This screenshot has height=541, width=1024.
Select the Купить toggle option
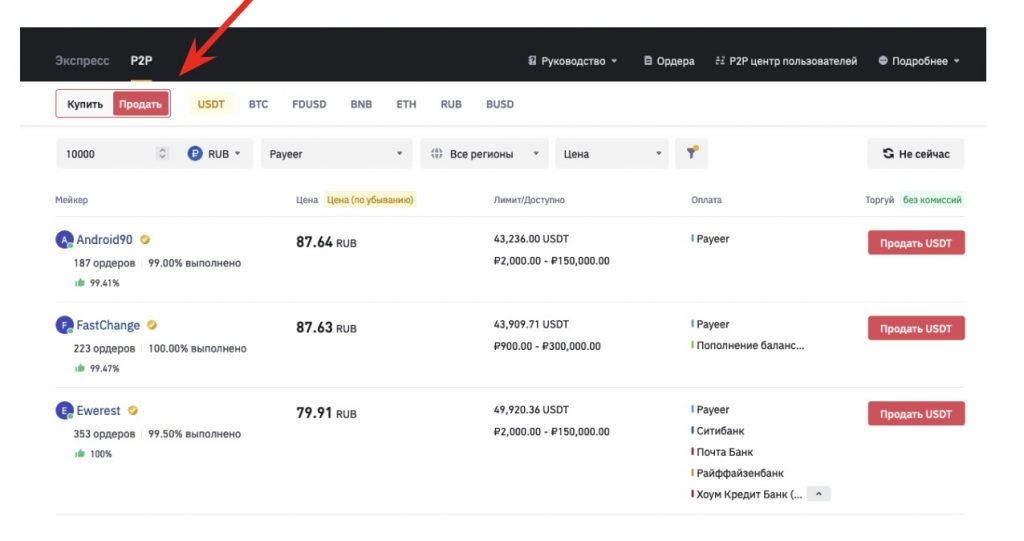(85, 104)
